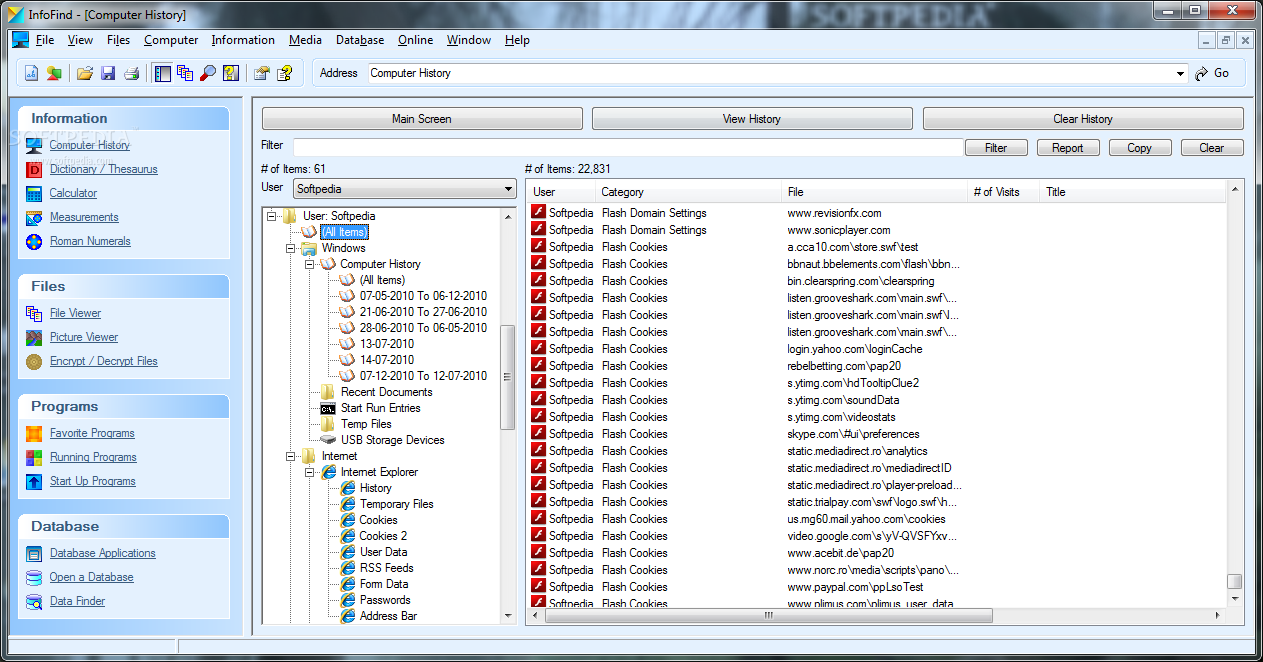Screen dimensions: 1263x662
Task: Click the printer icon in the toolbar
Action: (131, 73)
